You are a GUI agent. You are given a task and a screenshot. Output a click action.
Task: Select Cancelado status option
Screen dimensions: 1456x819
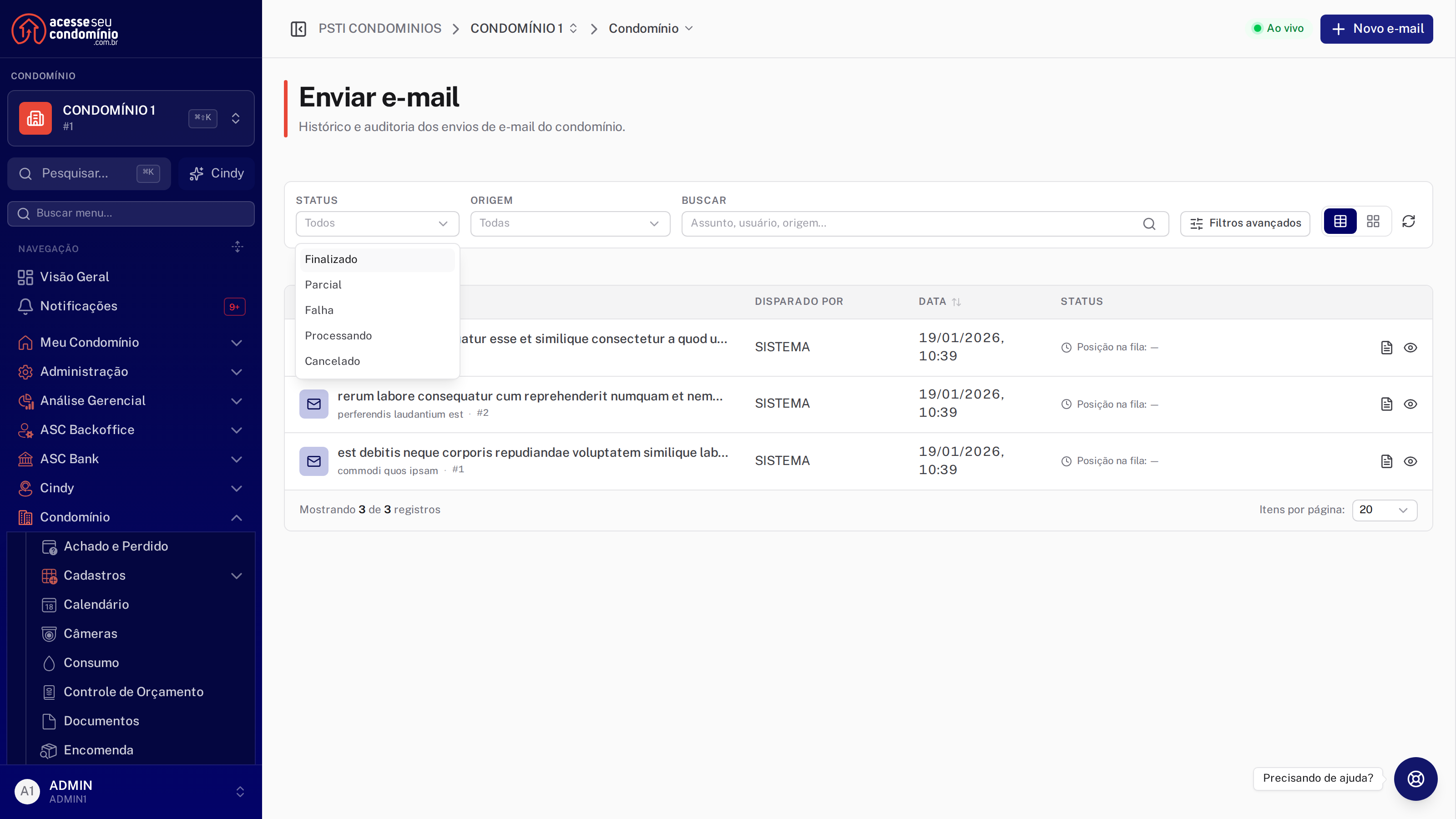coord(377,361)
